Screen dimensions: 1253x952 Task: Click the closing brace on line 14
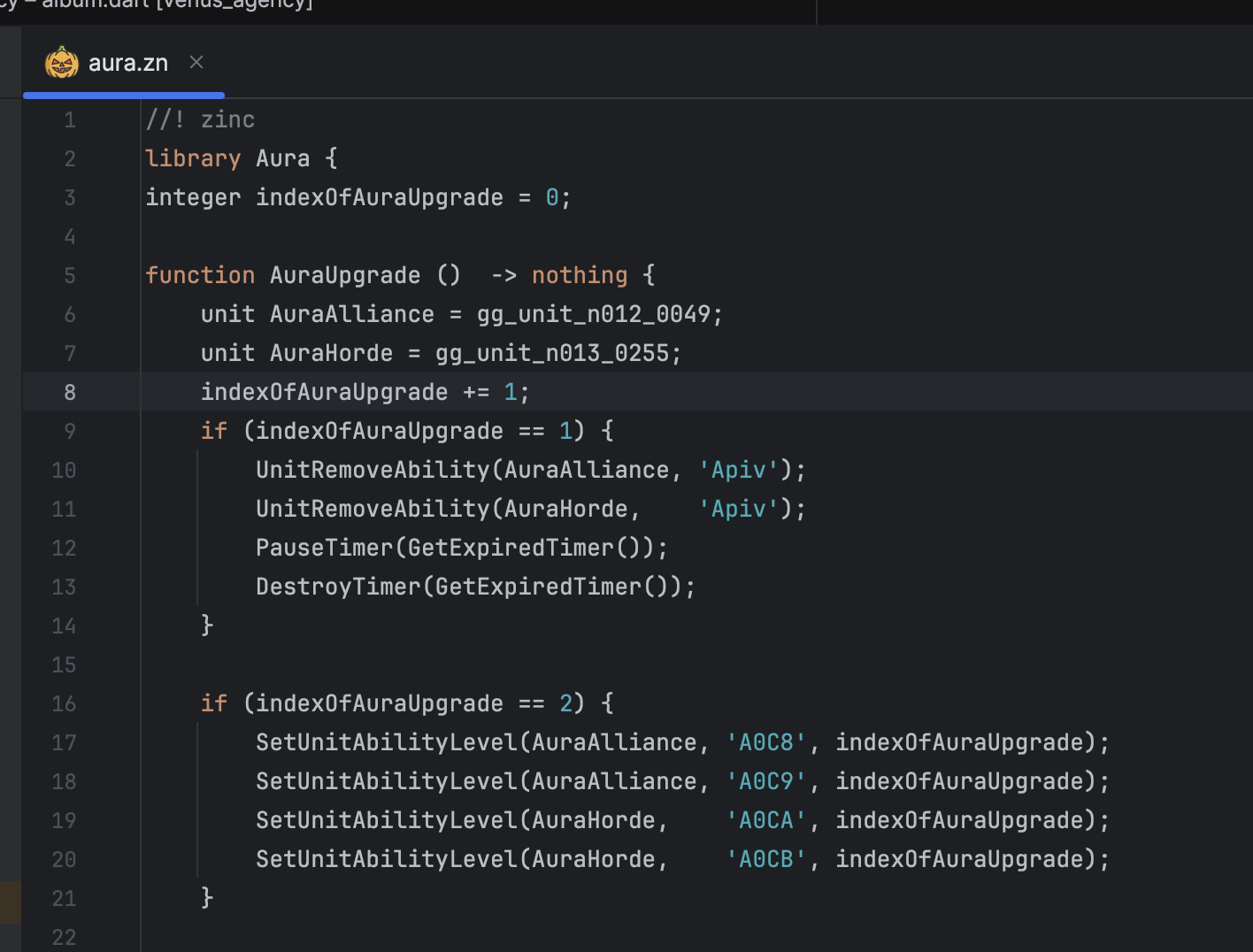[x=207, y=626]
